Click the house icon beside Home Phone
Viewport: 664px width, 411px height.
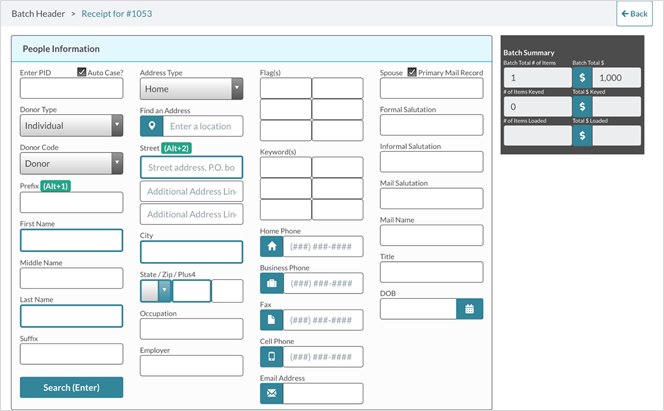click(272, 246)
